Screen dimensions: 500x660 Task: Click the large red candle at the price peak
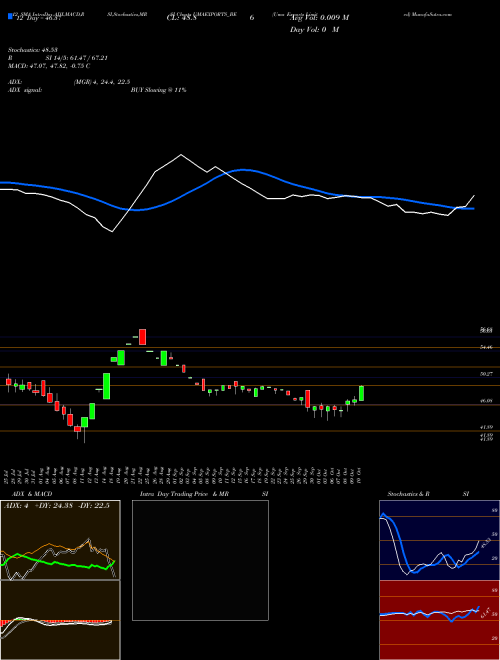(x=143, y=337)
